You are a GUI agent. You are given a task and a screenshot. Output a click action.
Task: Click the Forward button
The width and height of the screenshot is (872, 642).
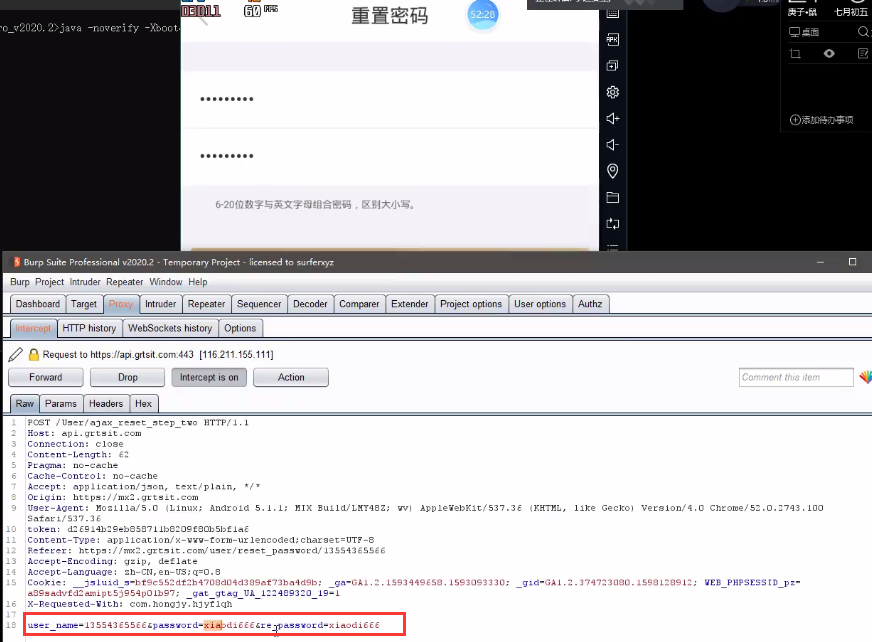point(46,377)
